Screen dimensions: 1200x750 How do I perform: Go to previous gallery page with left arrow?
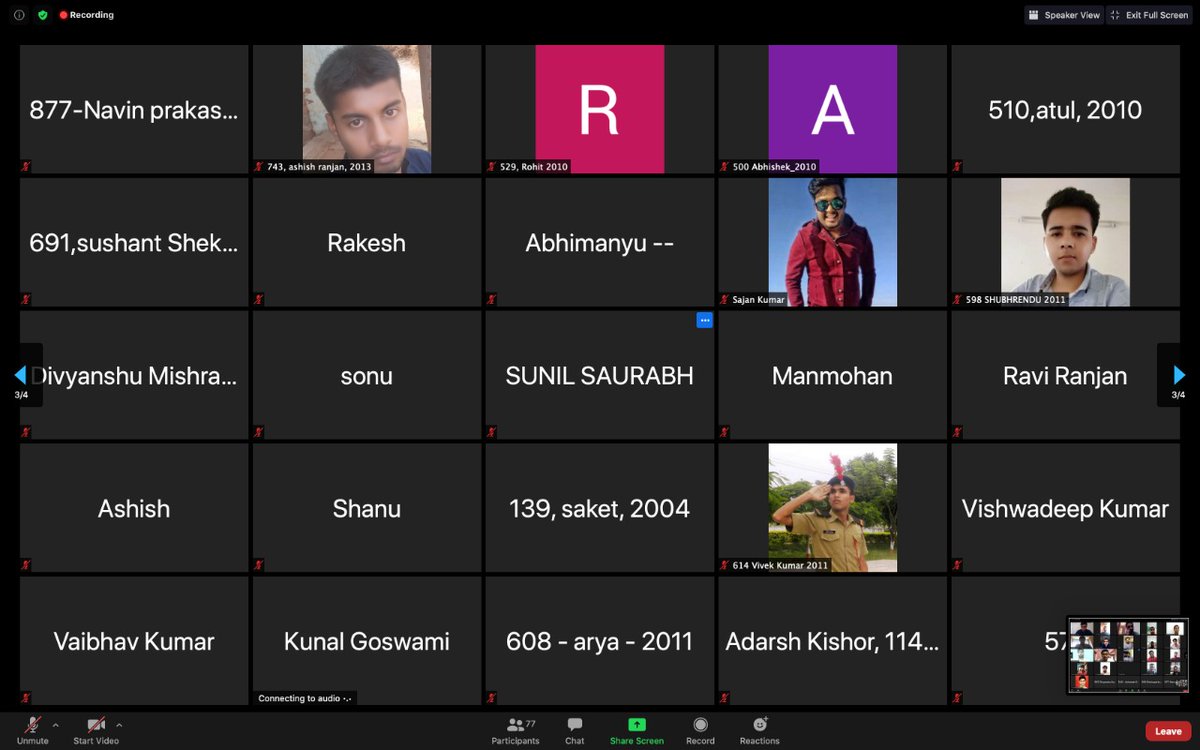pos(20,375)
